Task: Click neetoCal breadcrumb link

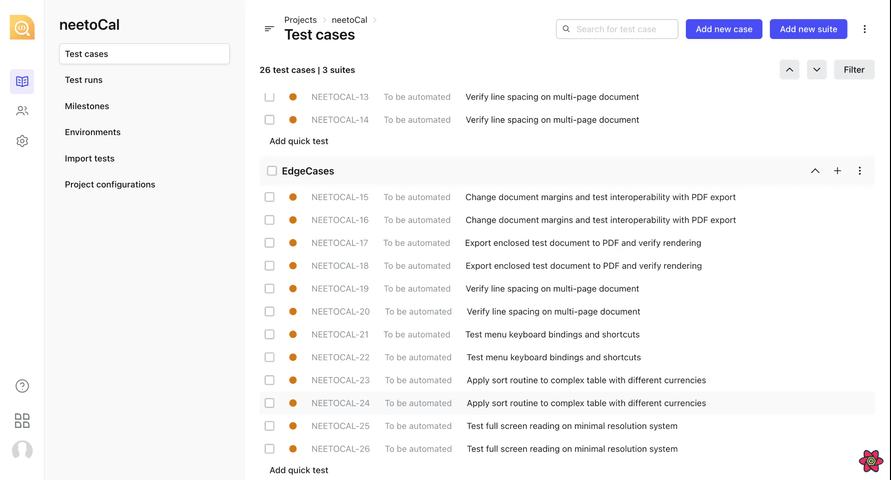Action: (x=349, y=20)
